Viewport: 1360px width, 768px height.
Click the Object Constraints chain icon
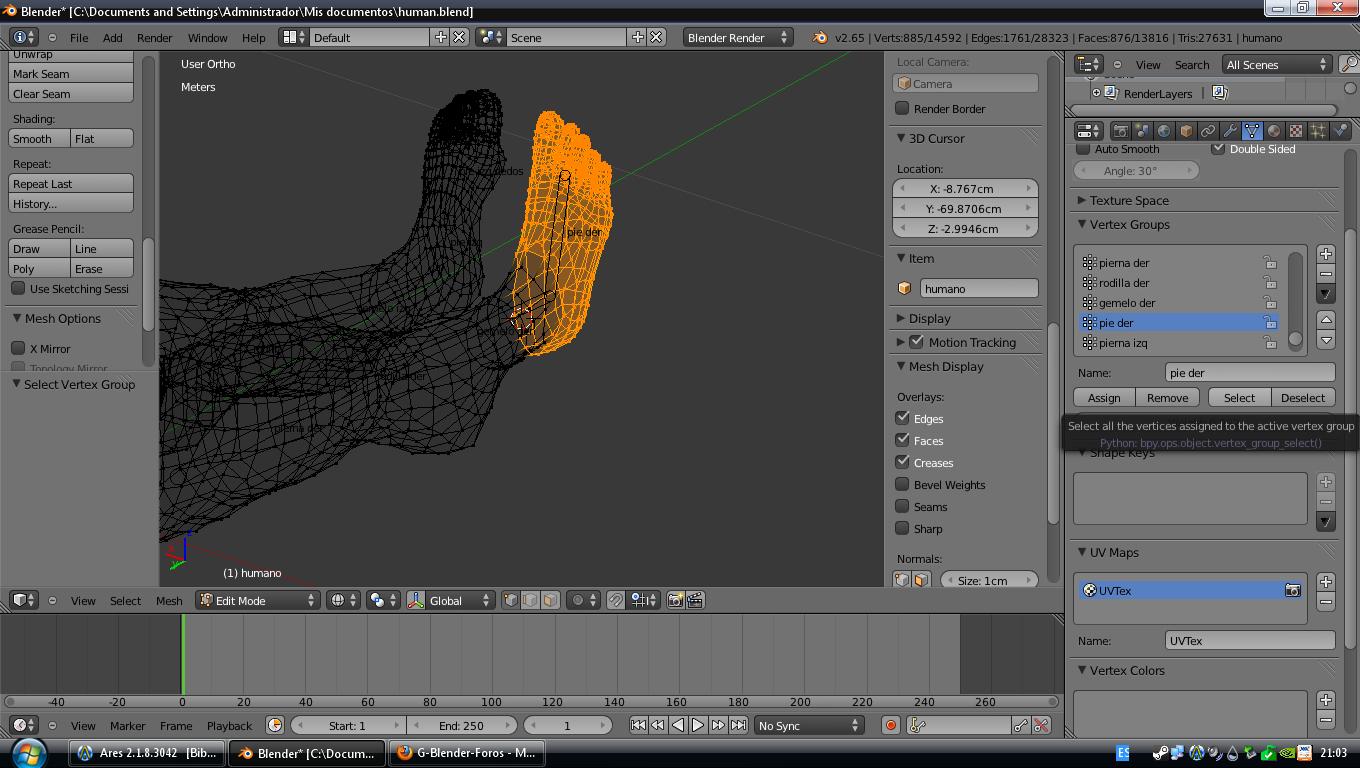pos(1208,131)
